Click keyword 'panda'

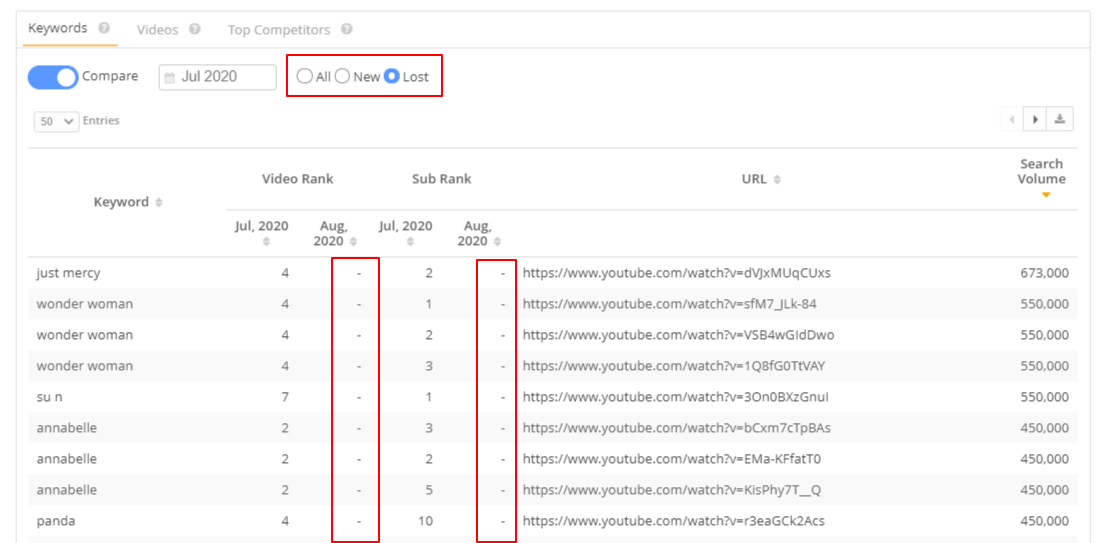pyautogui.click(x=56, y=521)
